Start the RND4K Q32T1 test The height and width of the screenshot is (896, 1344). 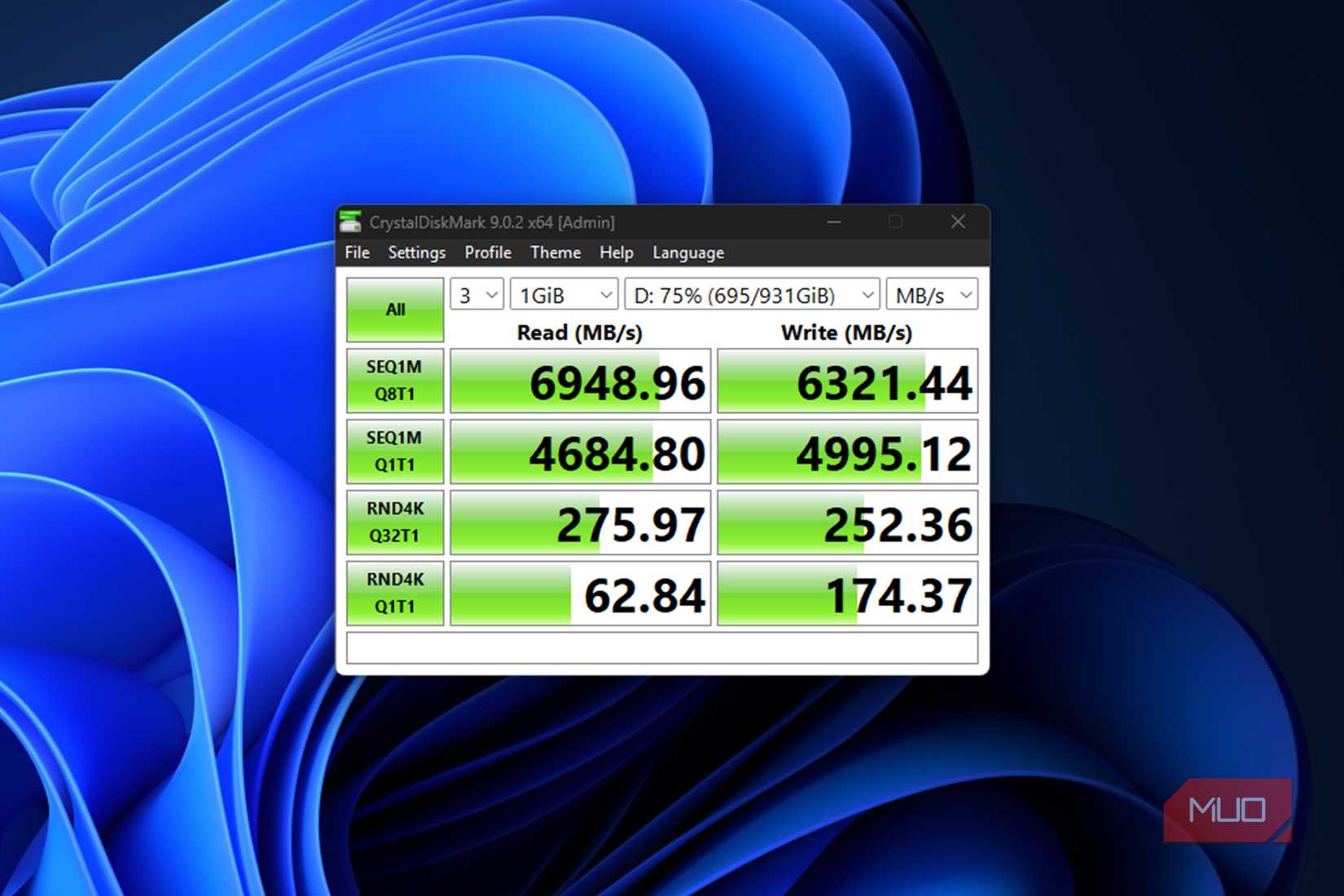pos(395,522)
